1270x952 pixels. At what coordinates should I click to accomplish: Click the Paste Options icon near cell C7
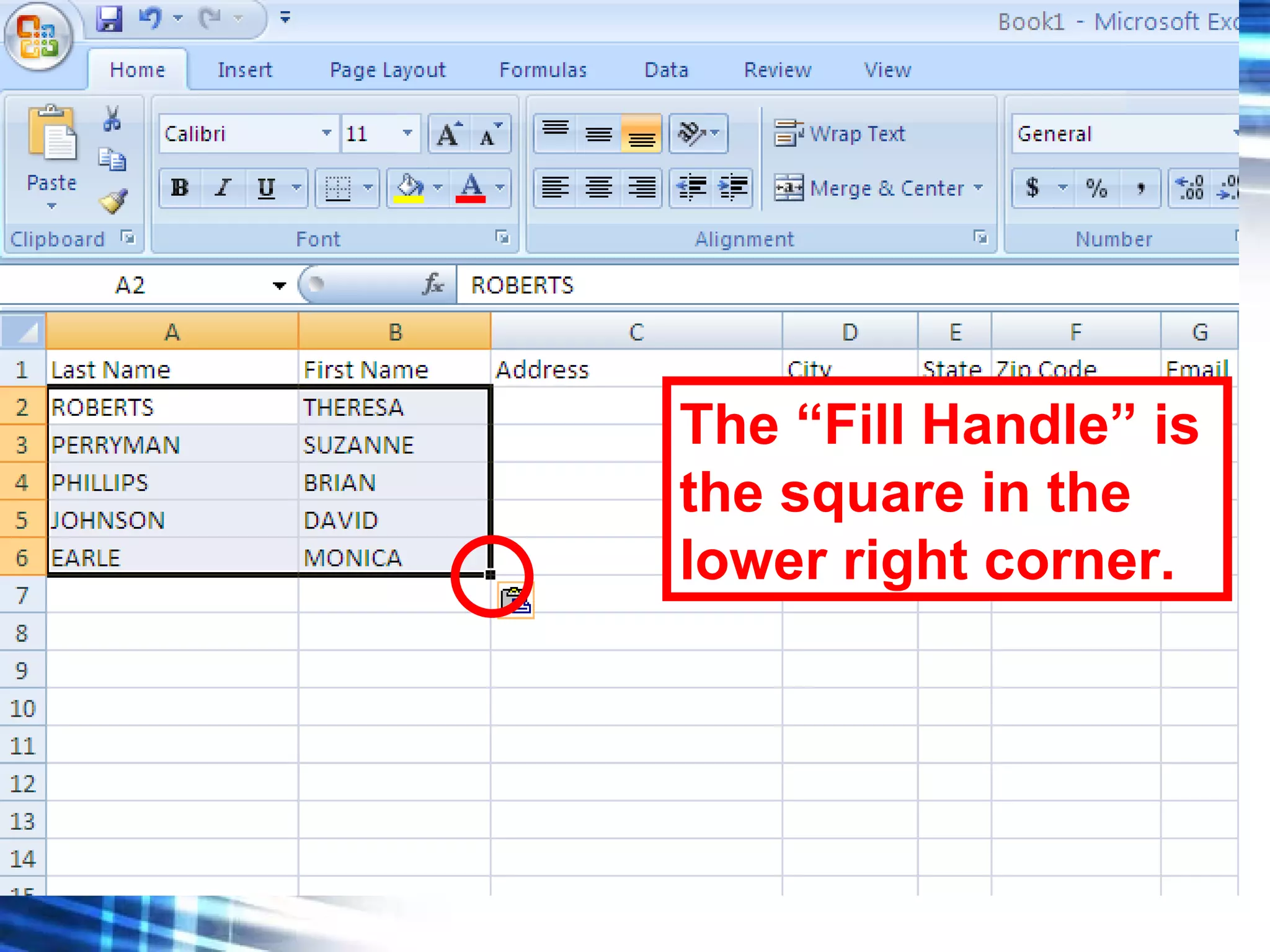tap(517, 601)
